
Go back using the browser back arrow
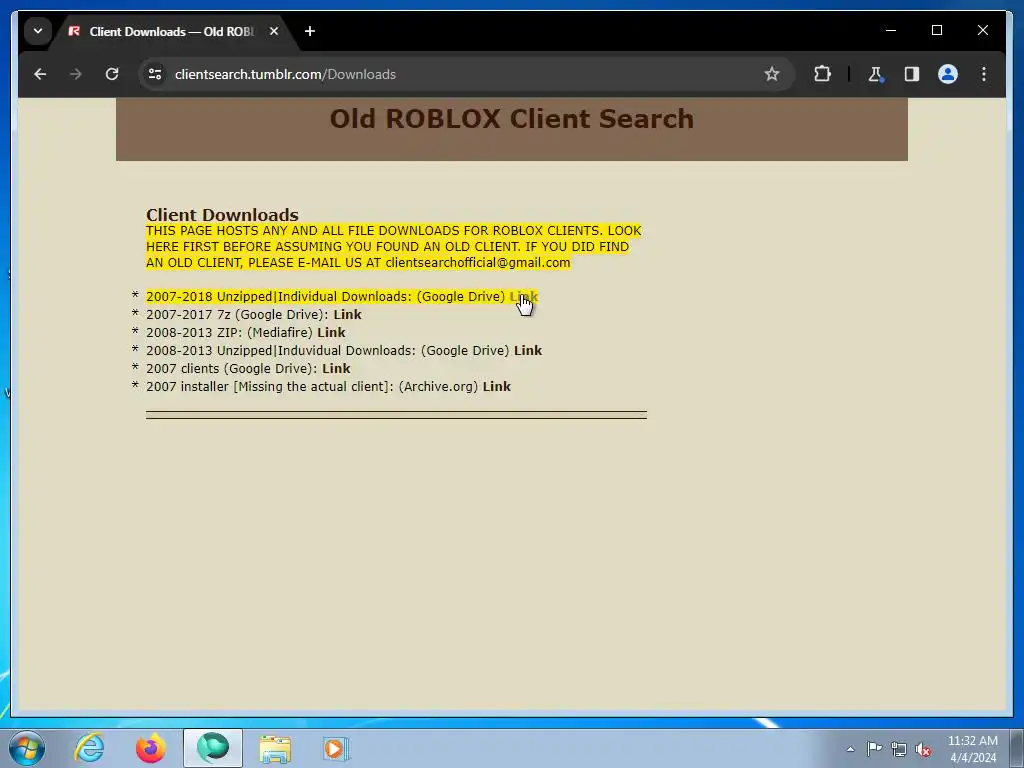40,74
